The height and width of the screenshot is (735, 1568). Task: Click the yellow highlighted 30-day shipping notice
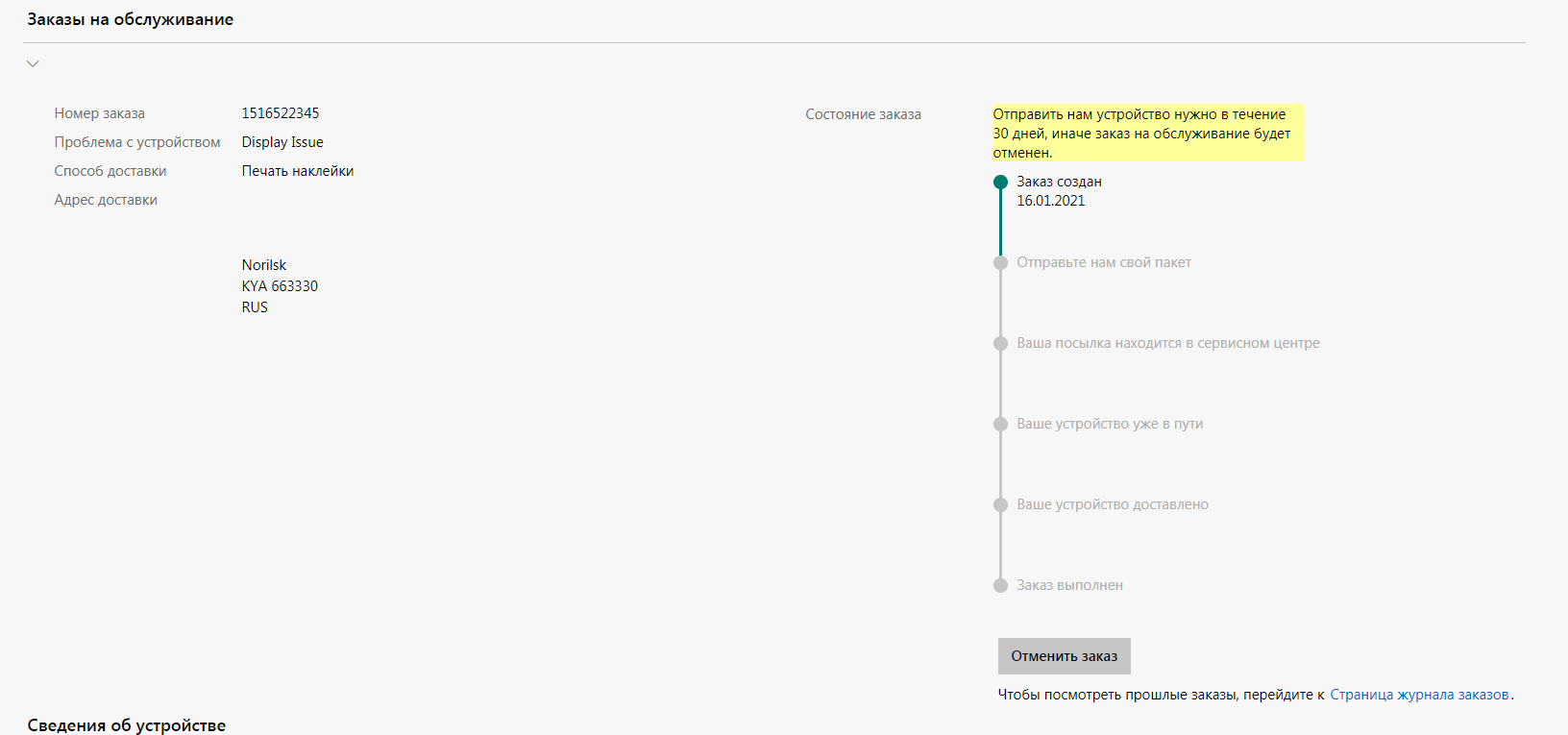click(x=1147, y=133)
